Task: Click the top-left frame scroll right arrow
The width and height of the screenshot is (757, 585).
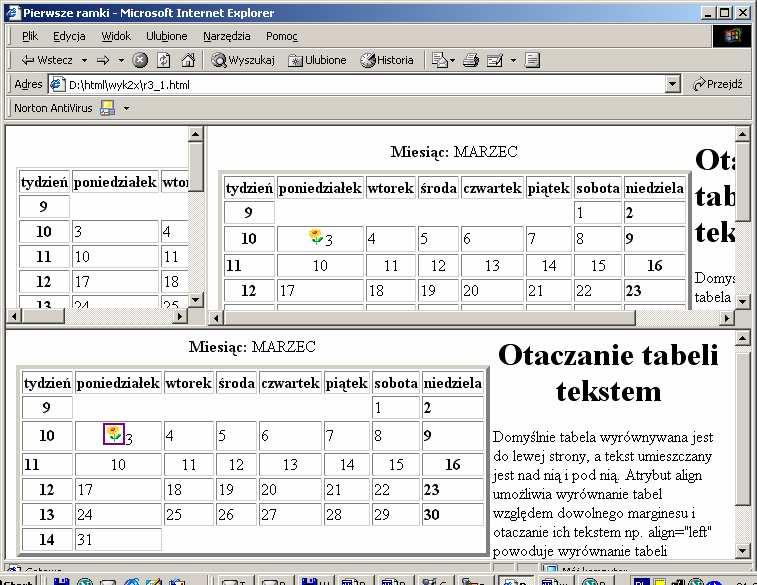Action: tap(180, 316)
